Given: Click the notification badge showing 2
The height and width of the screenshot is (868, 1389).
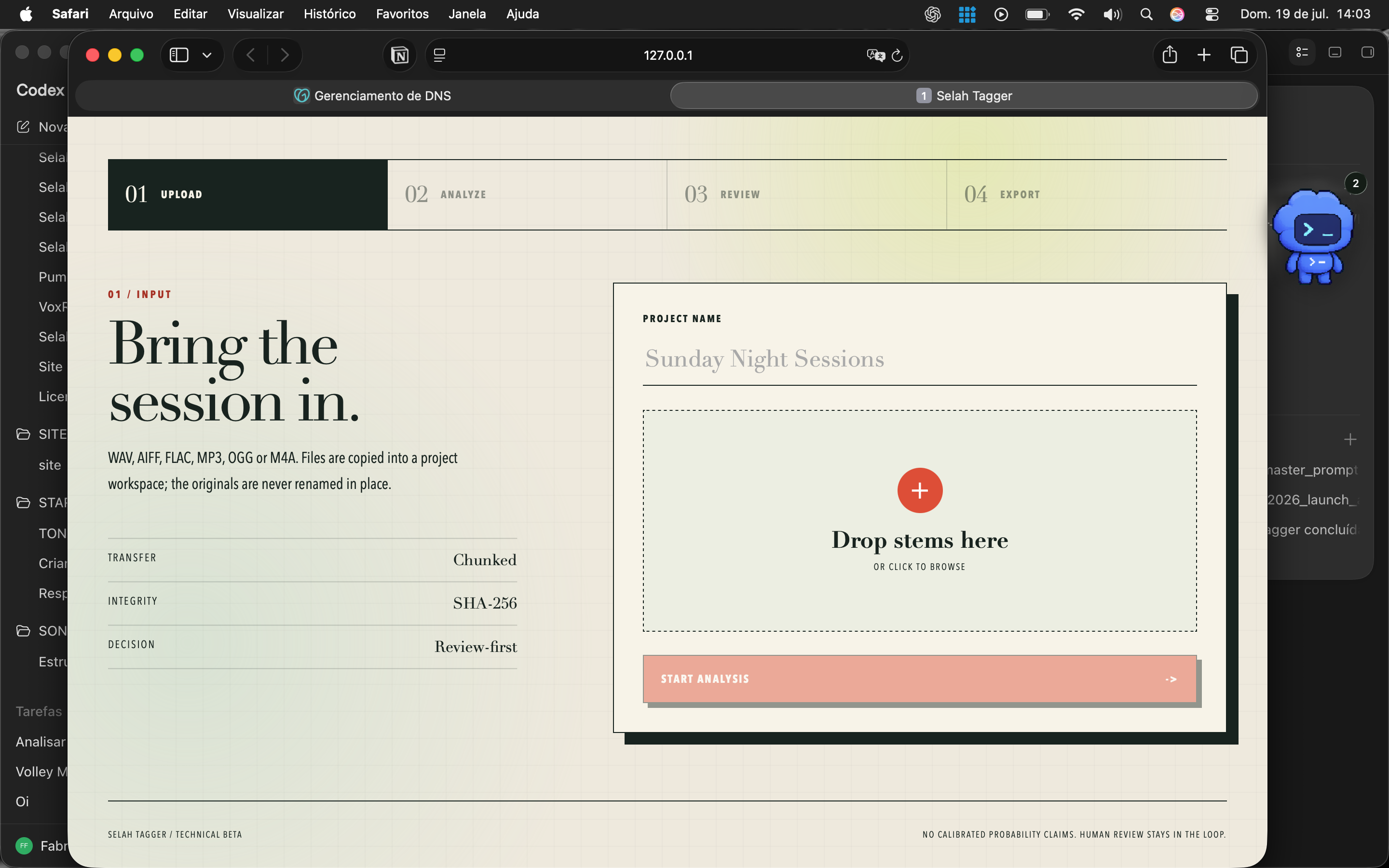Looking at the screenshot, I should point(1355,184).
